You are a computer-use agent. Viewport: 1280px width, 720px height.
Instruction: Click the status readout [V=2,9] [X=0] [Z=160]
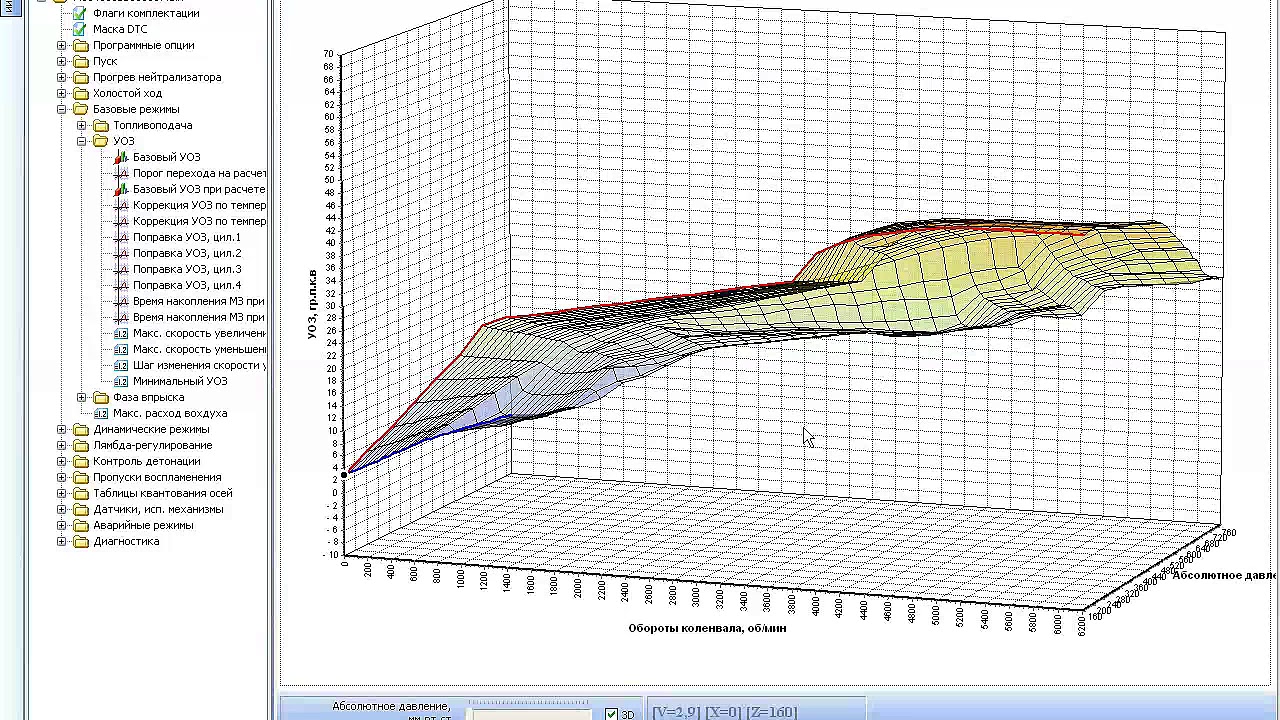(725, 712)
